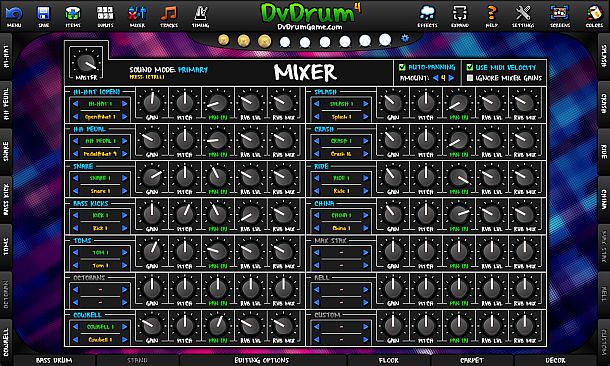Click the Floor bottom button
Viewport: 610px width, 366px height.
[389, 361]
